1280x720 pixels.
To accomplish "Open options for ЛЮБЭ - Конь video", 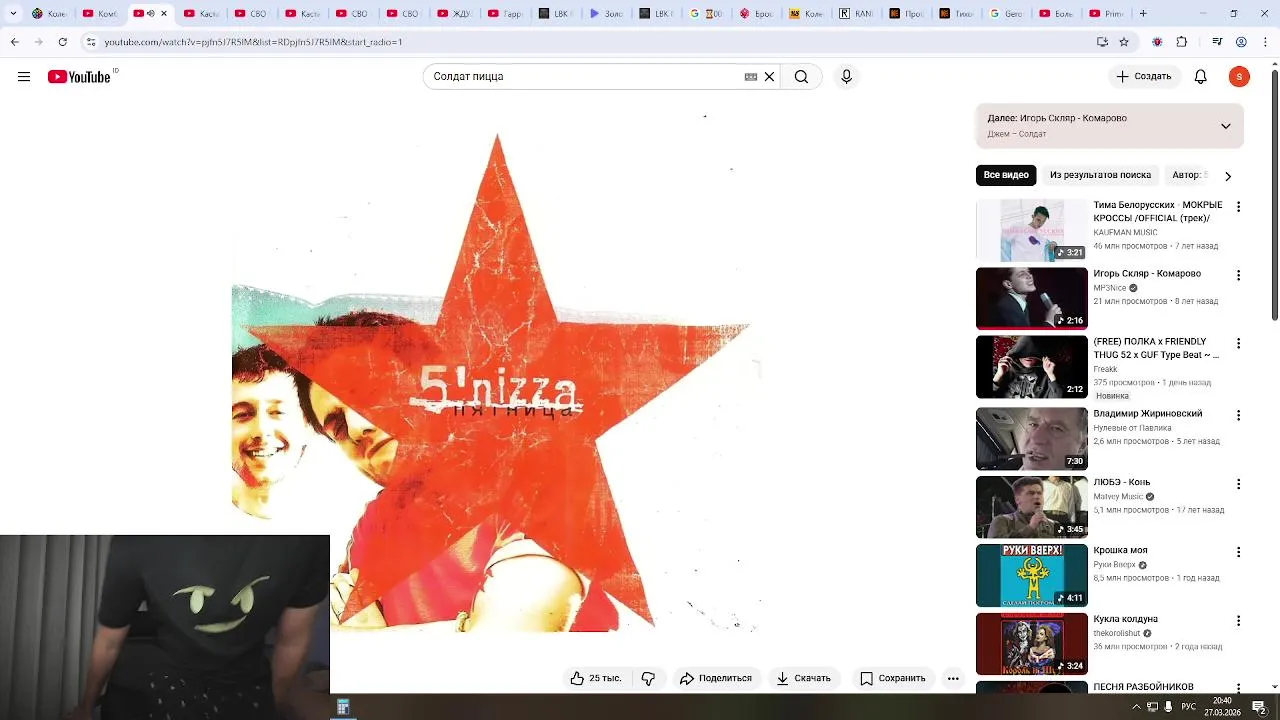I will point(1238,483).
